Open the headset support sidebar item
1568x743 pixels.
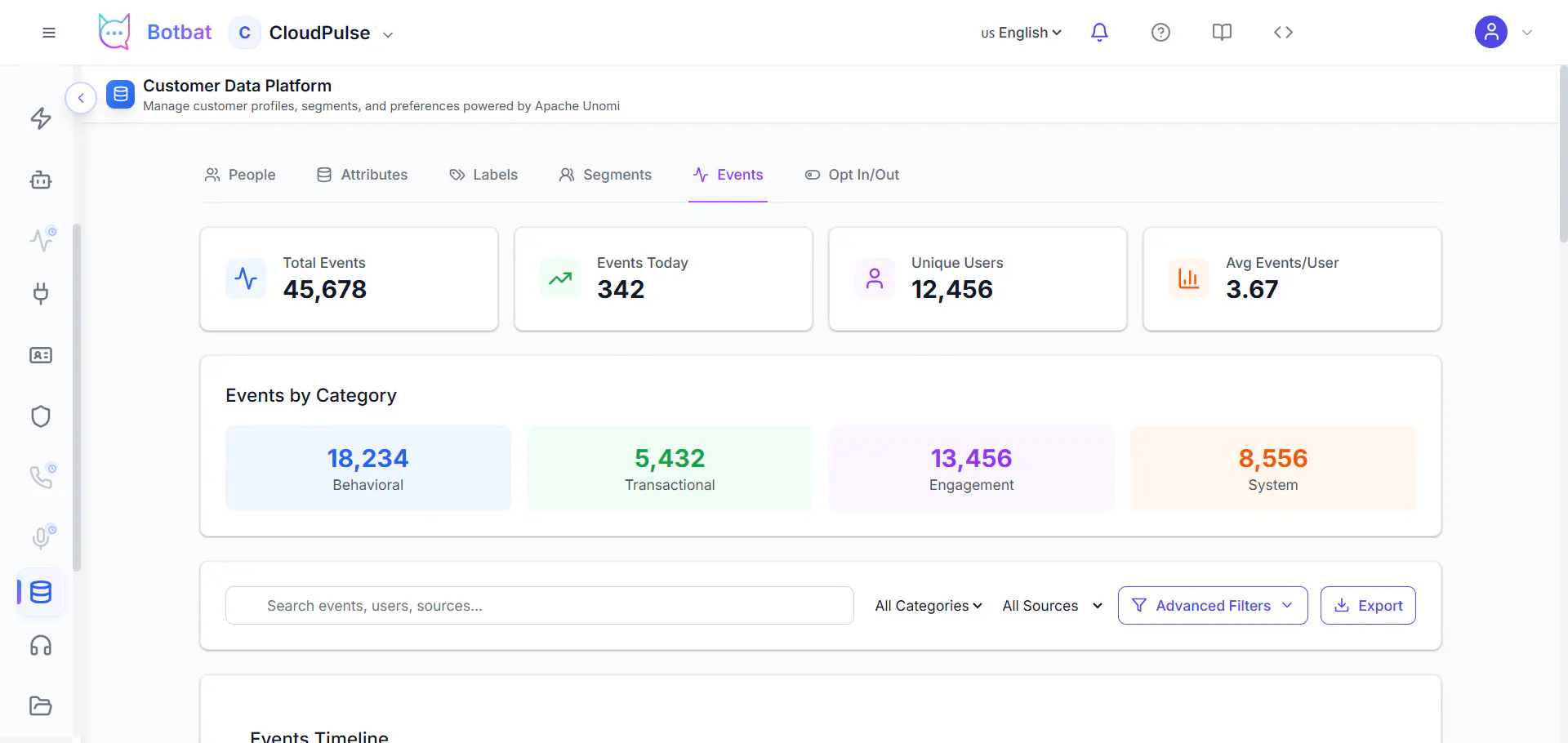coord(41,646)
